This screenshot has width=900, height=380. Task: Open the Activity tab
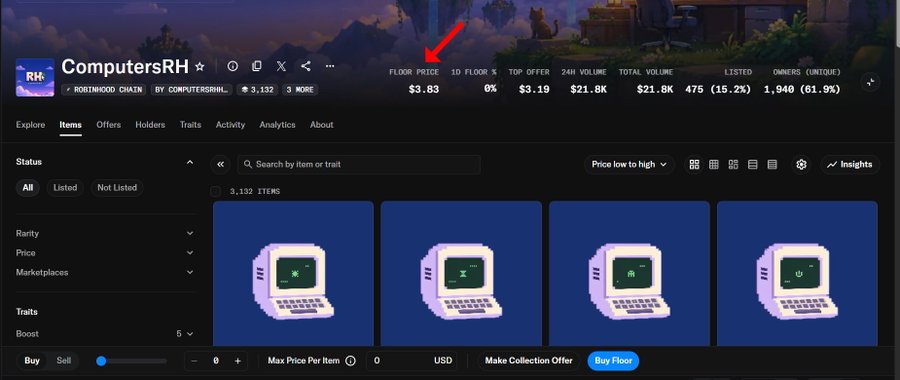(230, 125)
